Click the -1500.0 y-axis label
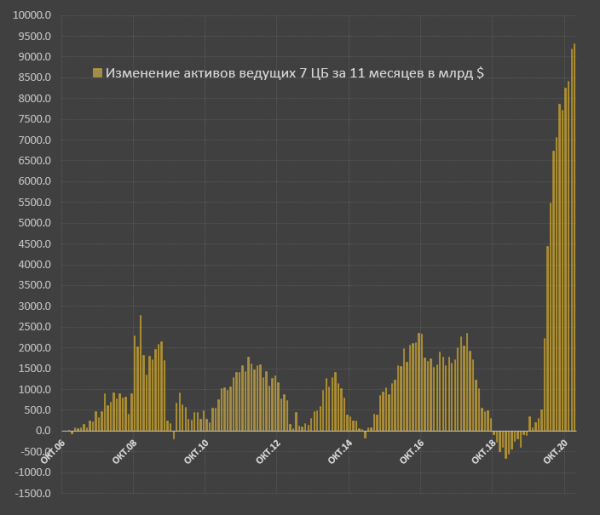The image size is (600, 515). tap(33, 494)
